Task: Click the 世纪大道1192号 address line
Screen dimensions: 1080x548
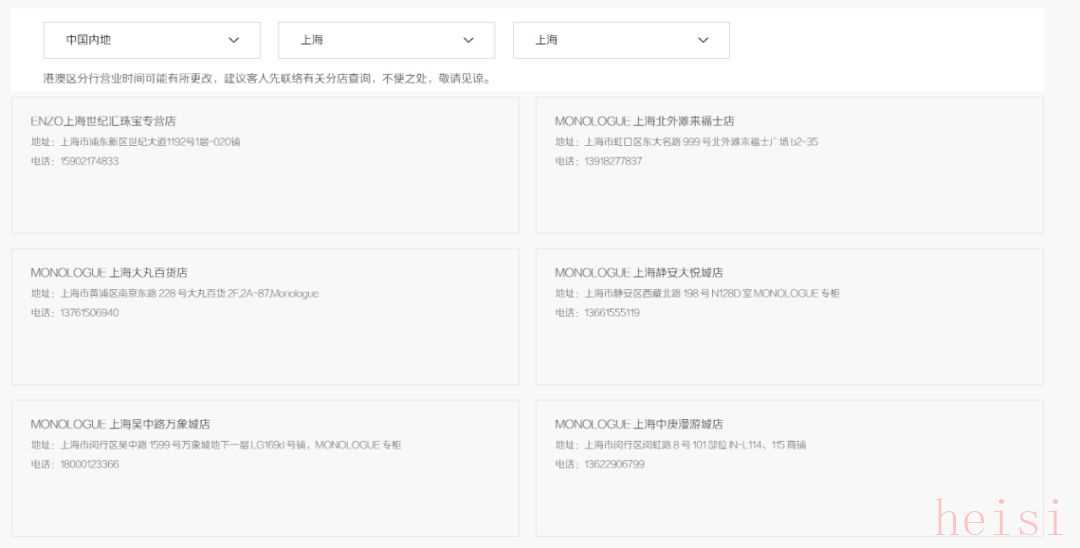Action: pos(135,142)
